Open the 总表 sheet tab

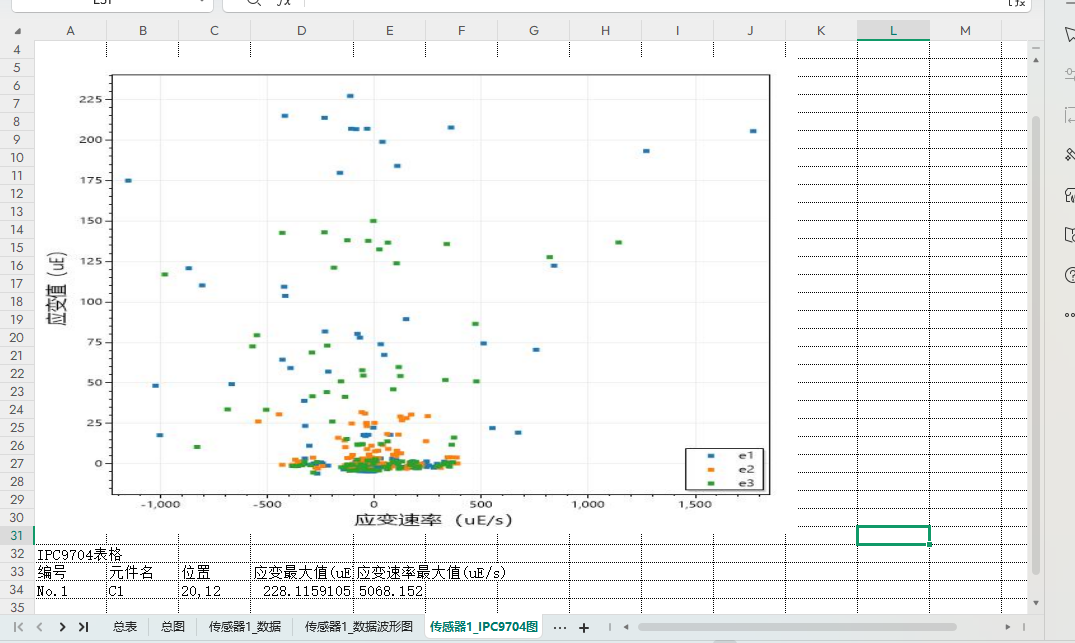coord(125,627)
